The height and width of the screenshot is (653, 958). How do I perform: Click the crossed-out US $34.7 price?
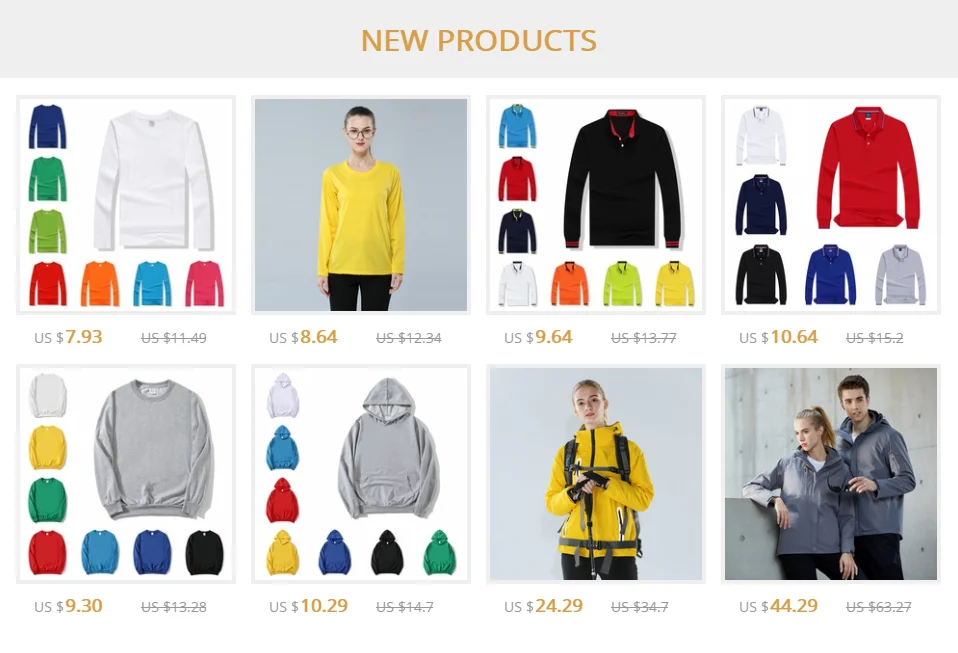640,607
